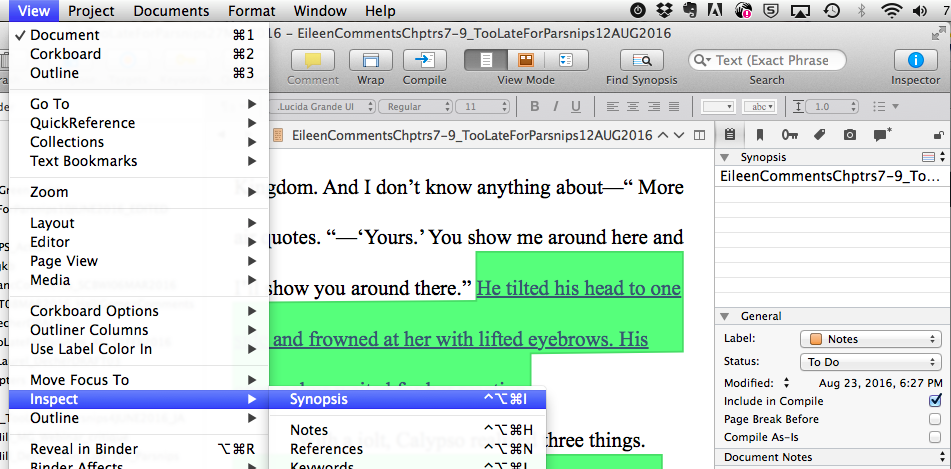Open the Evernote elephant menu bar icon
The image size is (951, 469).
click(x=690, y=10)
